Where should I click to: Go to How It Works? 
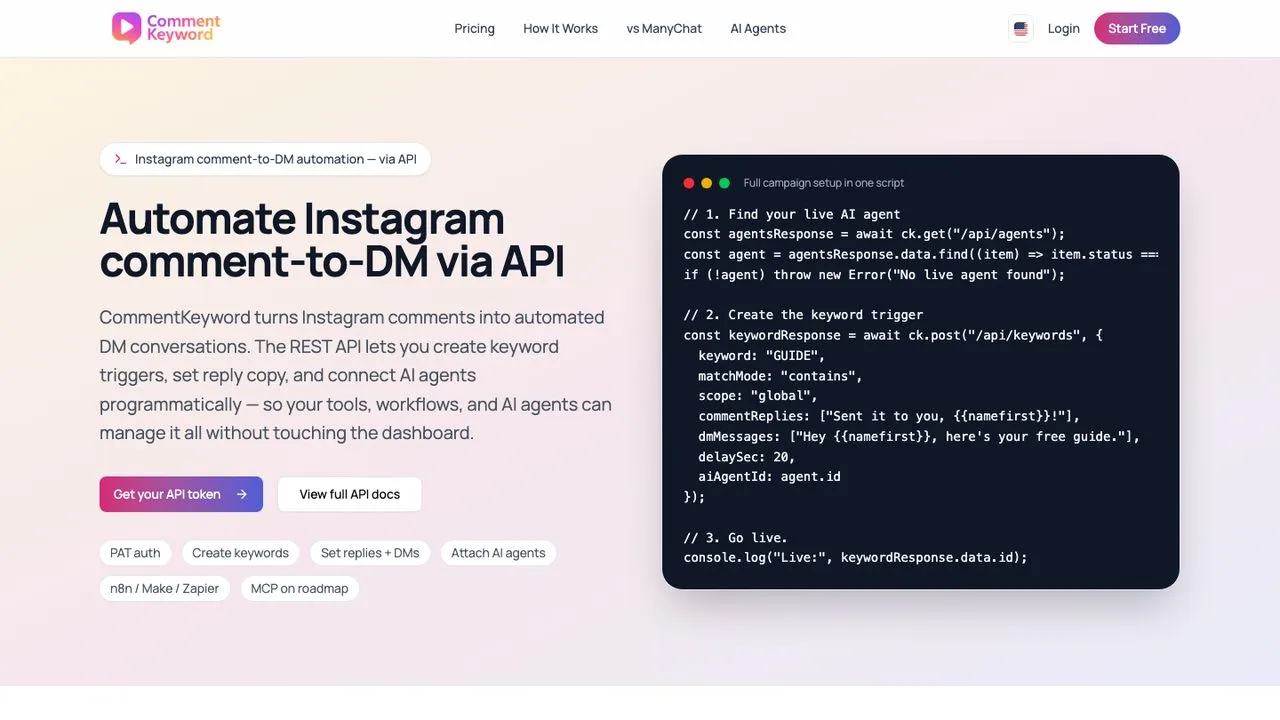point(560,29)
